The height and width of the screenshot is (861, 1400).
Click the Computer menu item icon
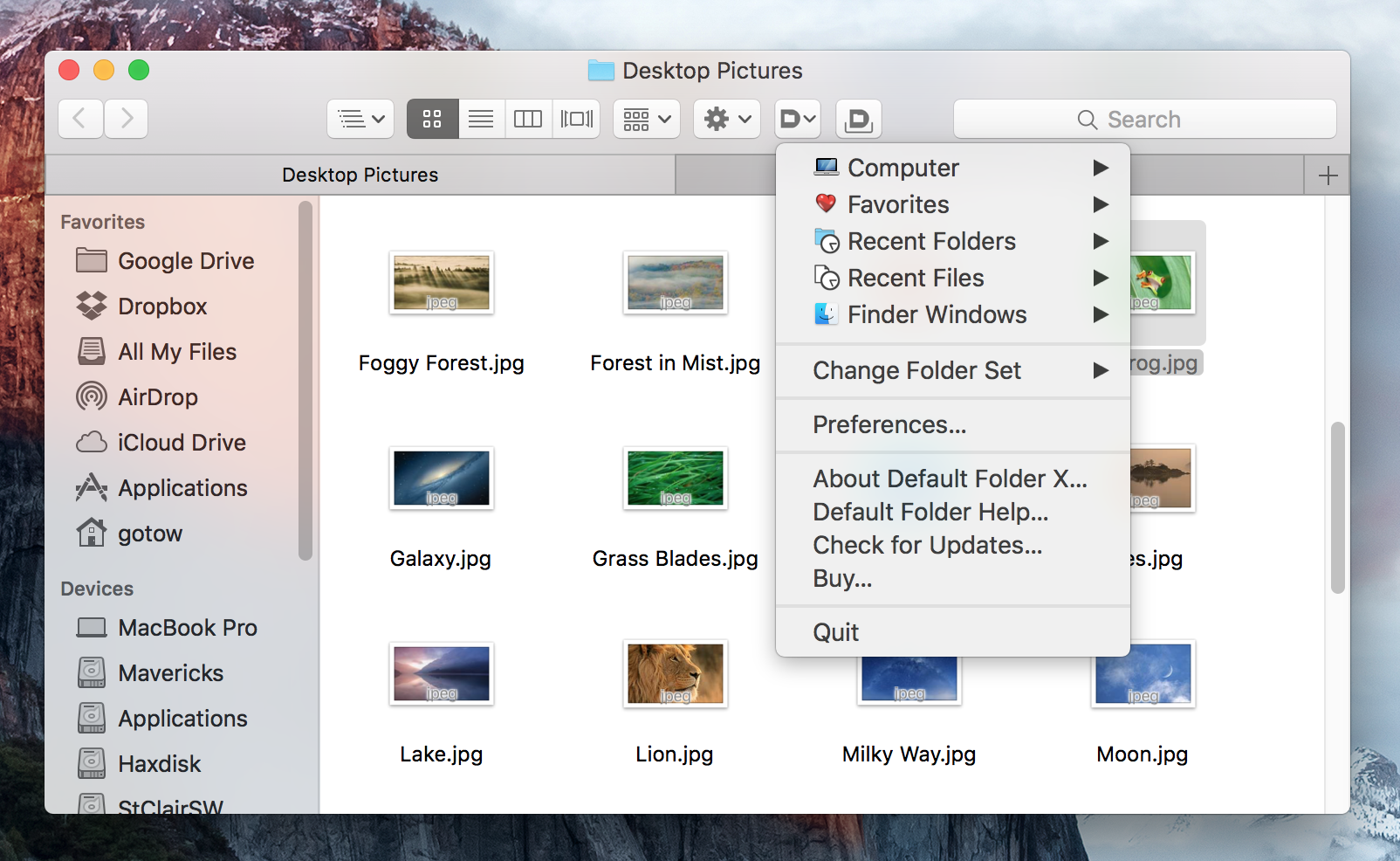826,167
